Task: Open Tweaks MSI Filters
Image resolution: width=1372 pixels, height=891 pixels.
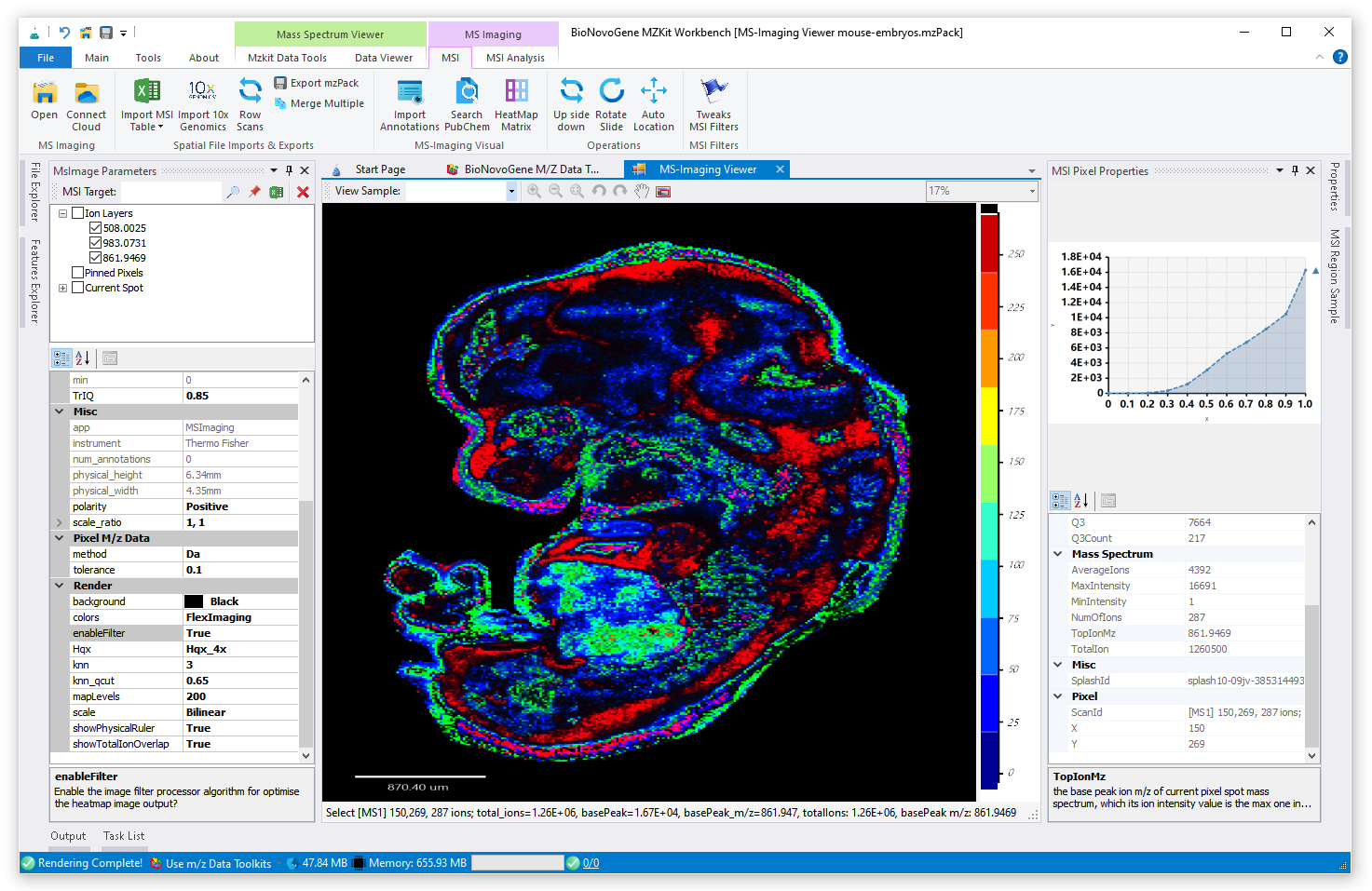Action: click(x=713, y=91)
